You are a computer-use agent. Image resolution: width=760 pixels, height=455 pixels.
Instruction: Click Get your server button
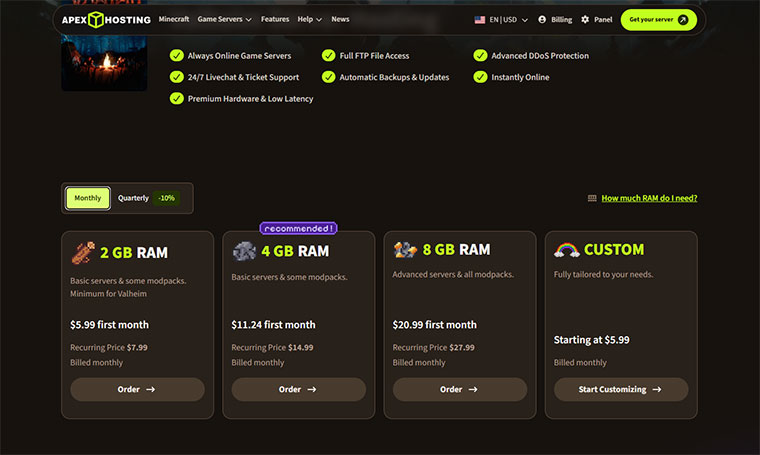659,20
